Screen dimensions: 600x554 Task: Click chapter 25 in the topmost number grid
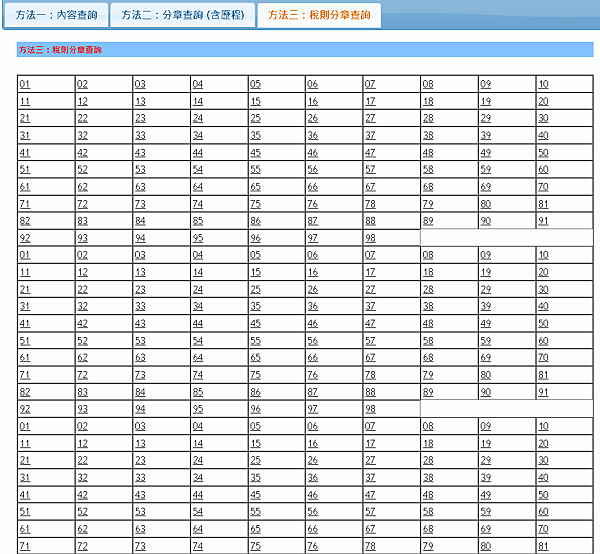[255, 118]
